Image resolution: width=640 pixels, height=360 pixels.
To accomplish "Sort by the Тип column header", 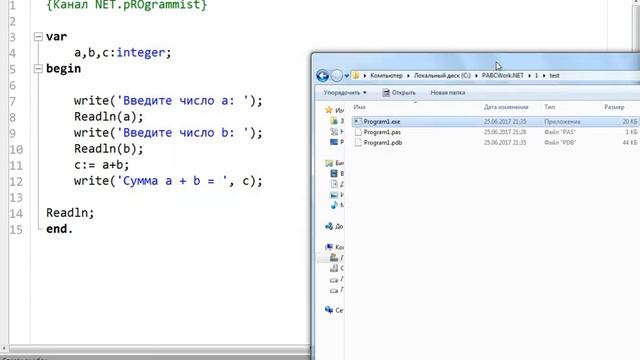I will pyautogui.click(x=549, y=107).
